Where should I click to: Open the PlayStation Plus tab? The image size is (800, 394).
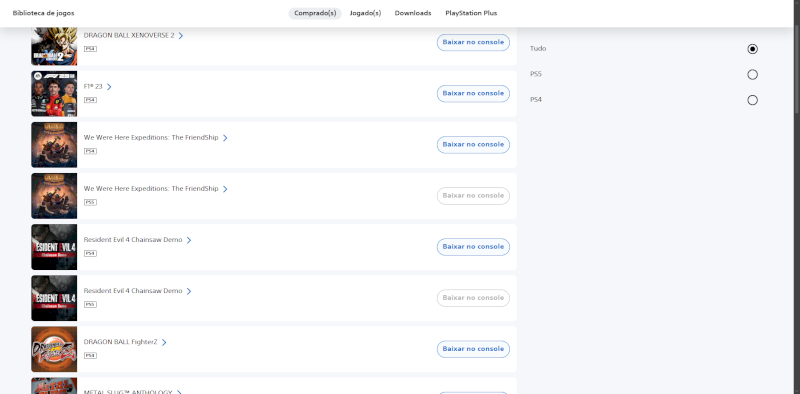click(471, 13)
